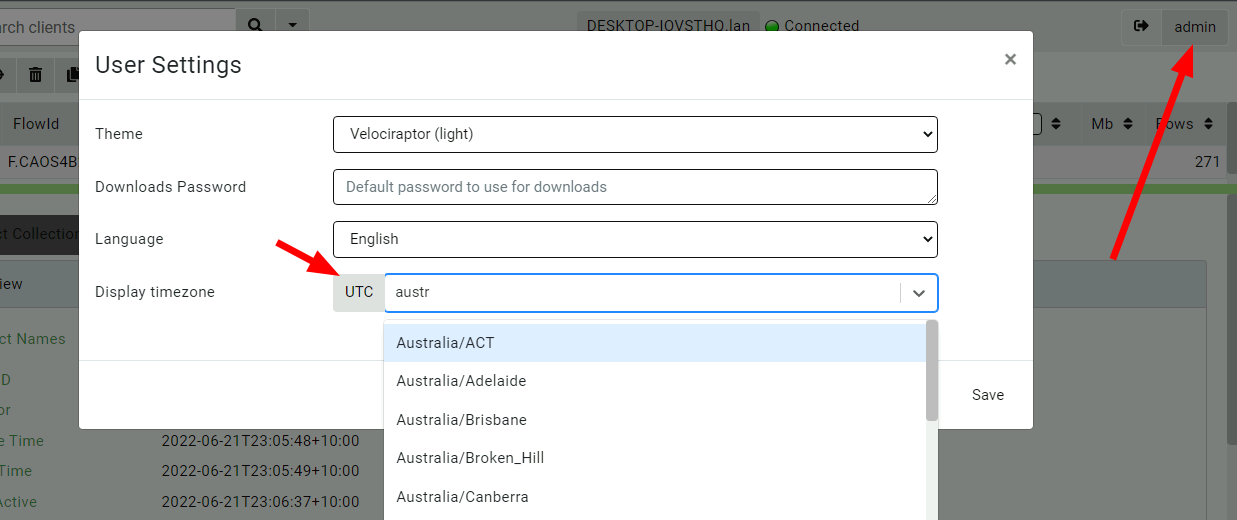Click the Display timezone search input
Viewport: 1237px width, 520px height.
click(640, 293)
